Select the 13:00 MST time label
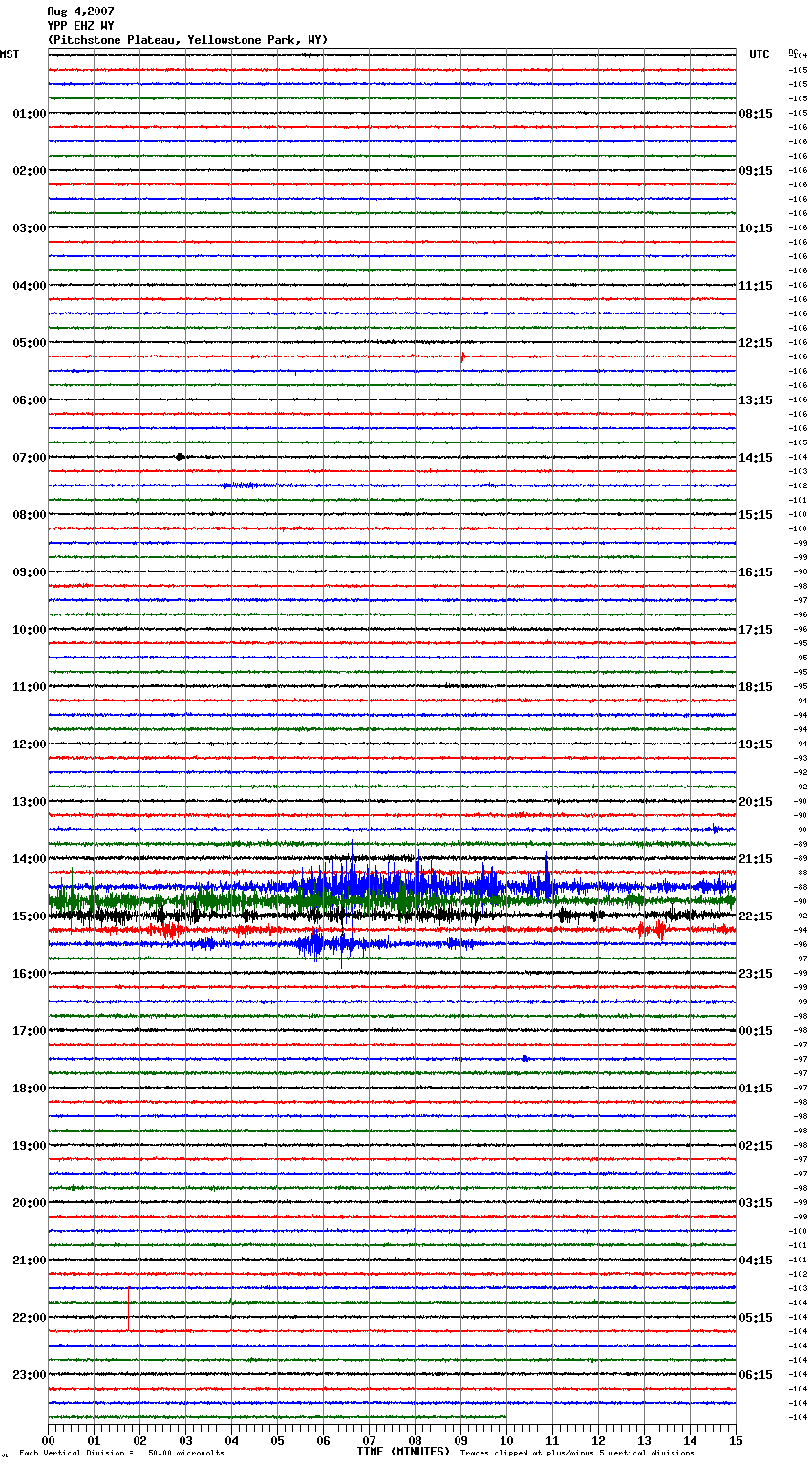 [29, 802]
